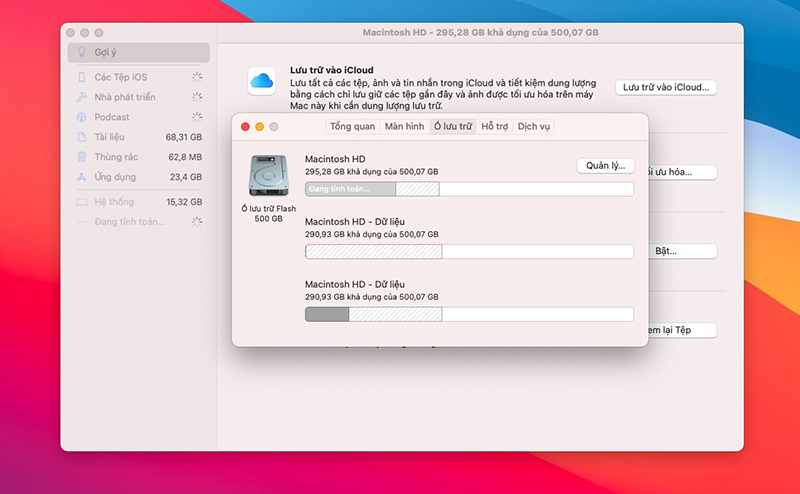Click 68,31 GB size value
This screenshot has width=800, height=494.
[x=184, y=137]
